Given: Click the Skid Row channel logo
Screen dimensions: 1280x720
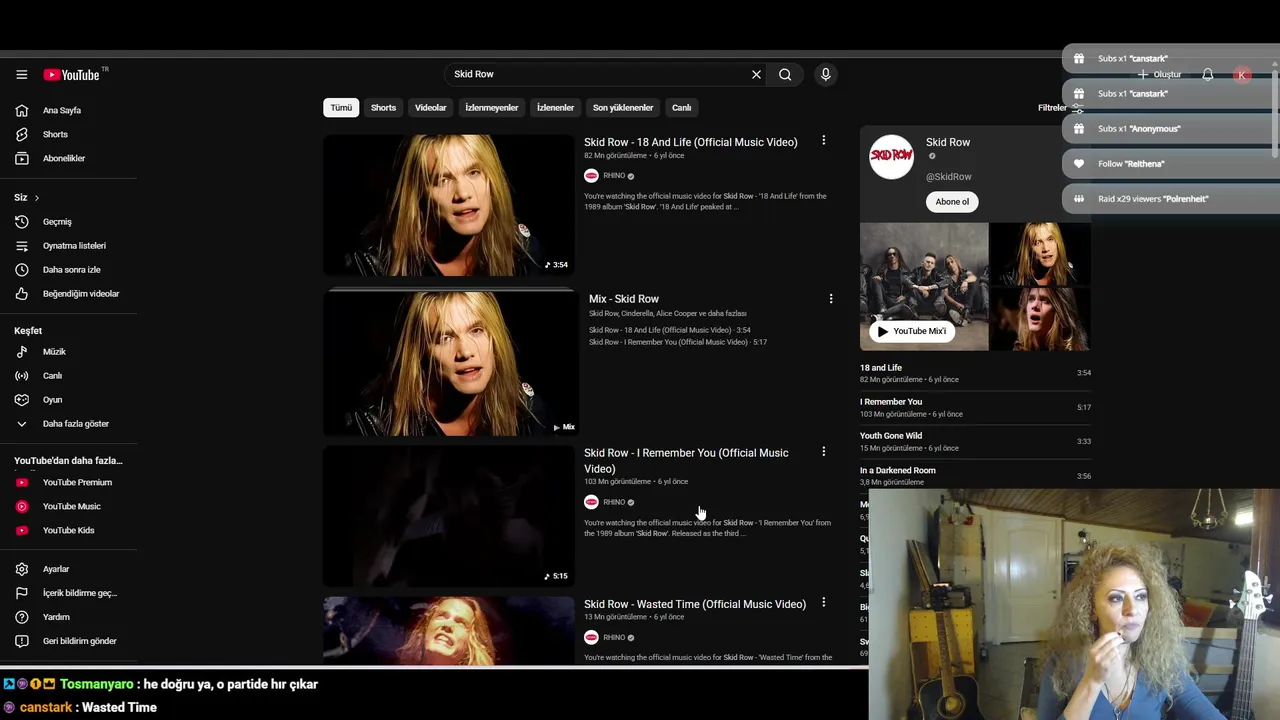Looking at the screenshot, I should (x=891, y=157).
